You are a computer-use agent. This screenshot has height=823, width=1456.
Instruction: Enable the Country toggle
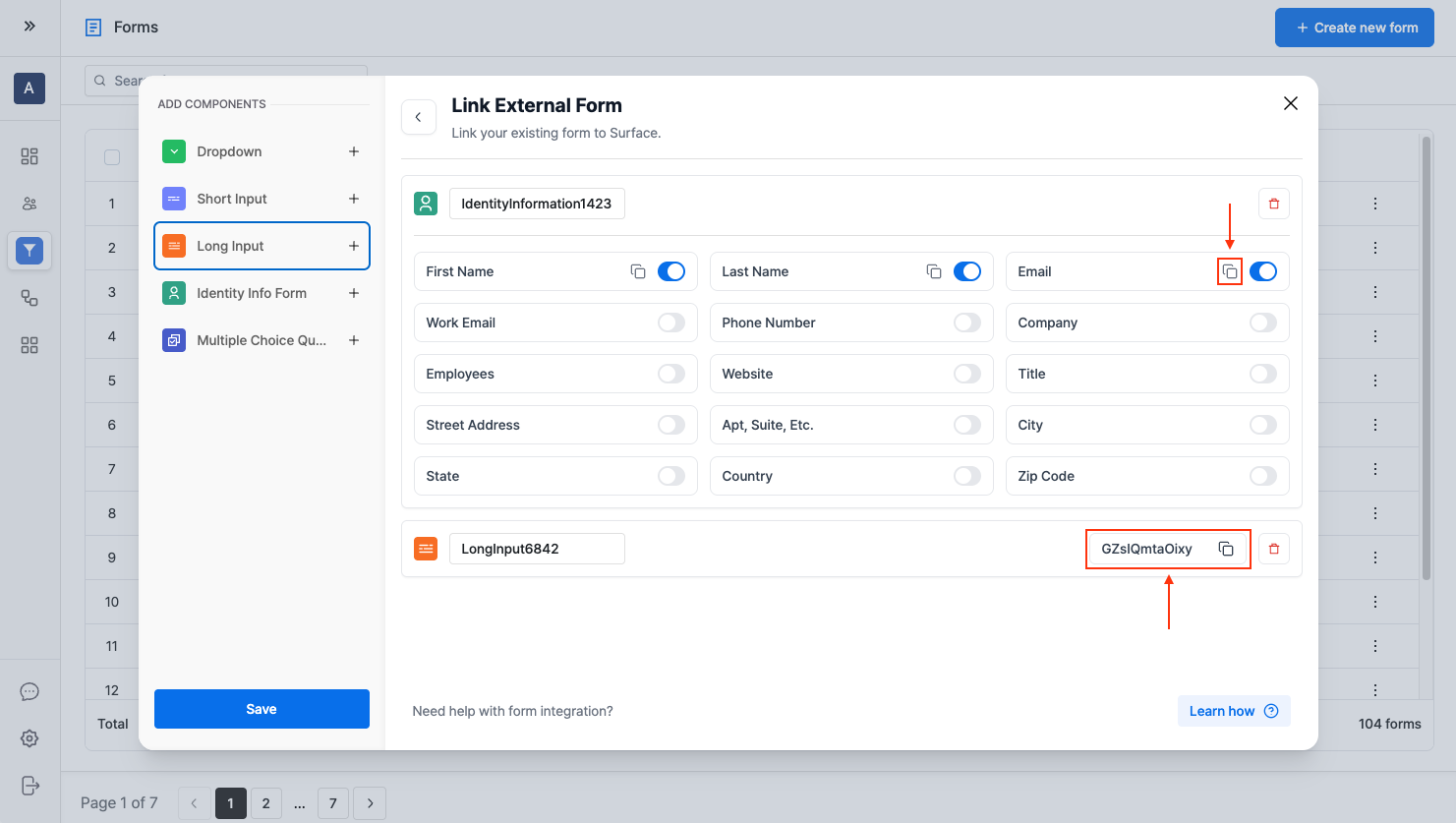[x=967, y=476]
